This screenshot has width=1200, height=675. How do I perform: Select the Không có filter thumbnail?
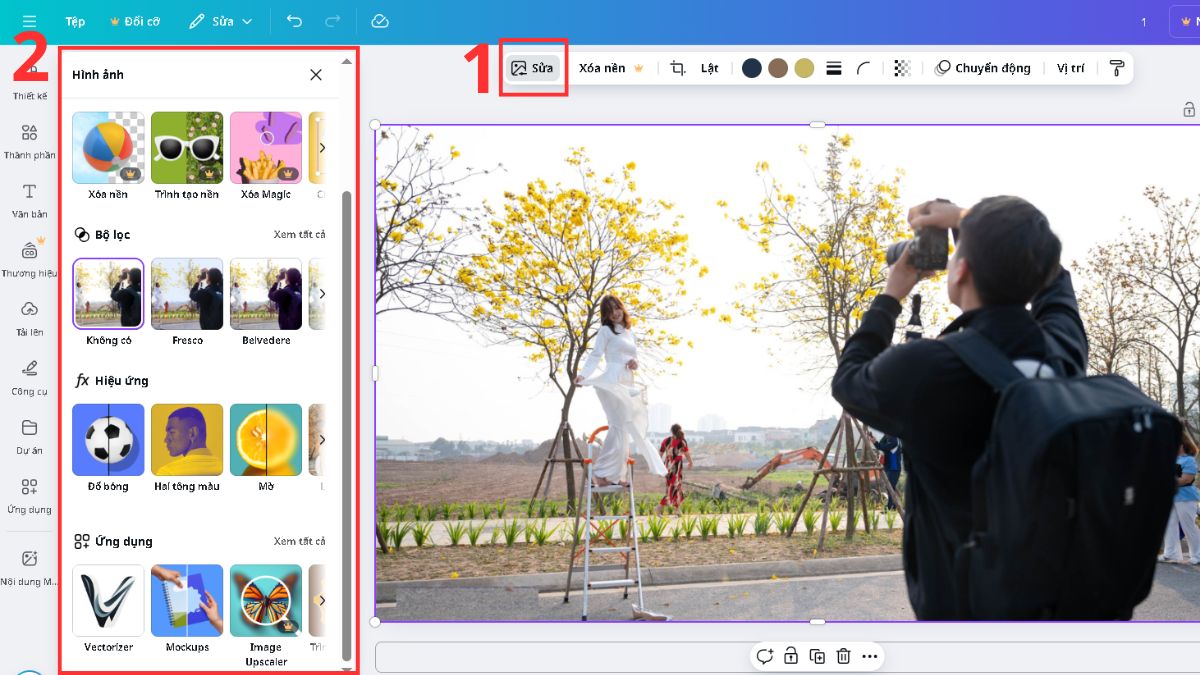click(x=108, y=294)
